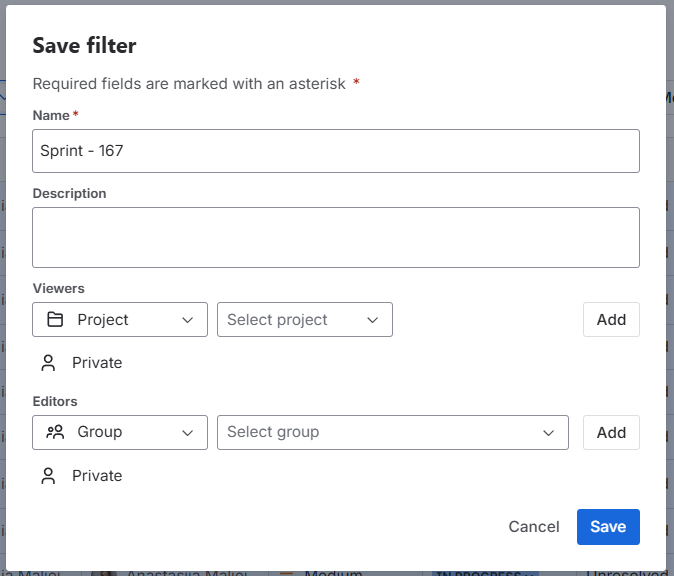674x576 pixels.
Task: Open the Select group dropdown arrow
Action: pyautogui.click(x=548, y=432)
